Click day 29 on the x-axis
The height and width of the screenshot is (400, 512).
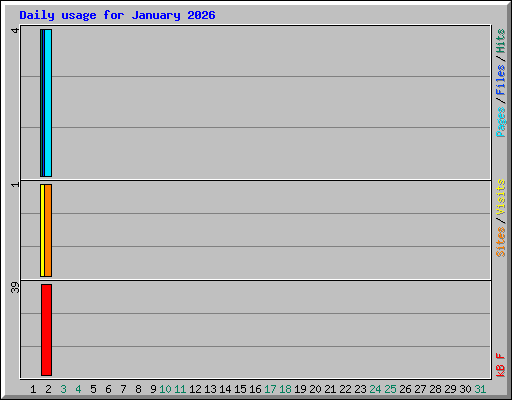[x=450, y=389]
